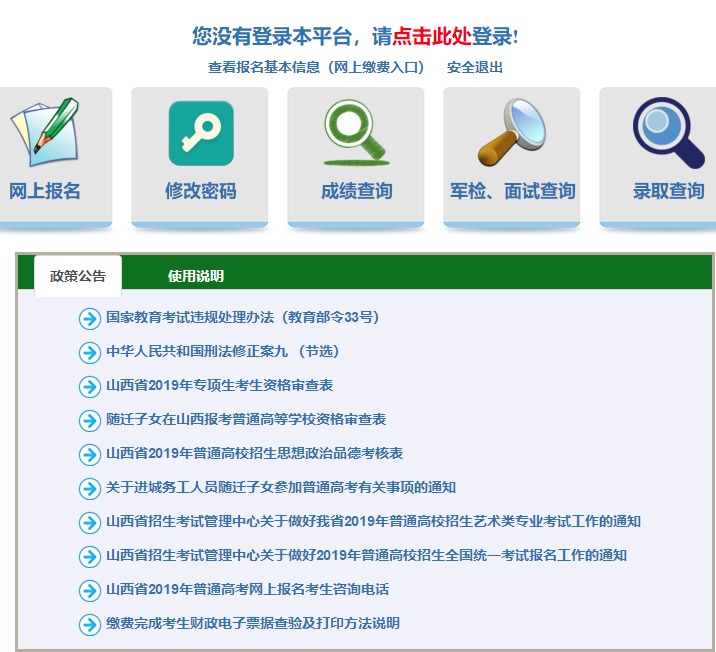Screen dimensions: 716x652
Task: Click the red 点击此处 login link
Action: [431, 37]
